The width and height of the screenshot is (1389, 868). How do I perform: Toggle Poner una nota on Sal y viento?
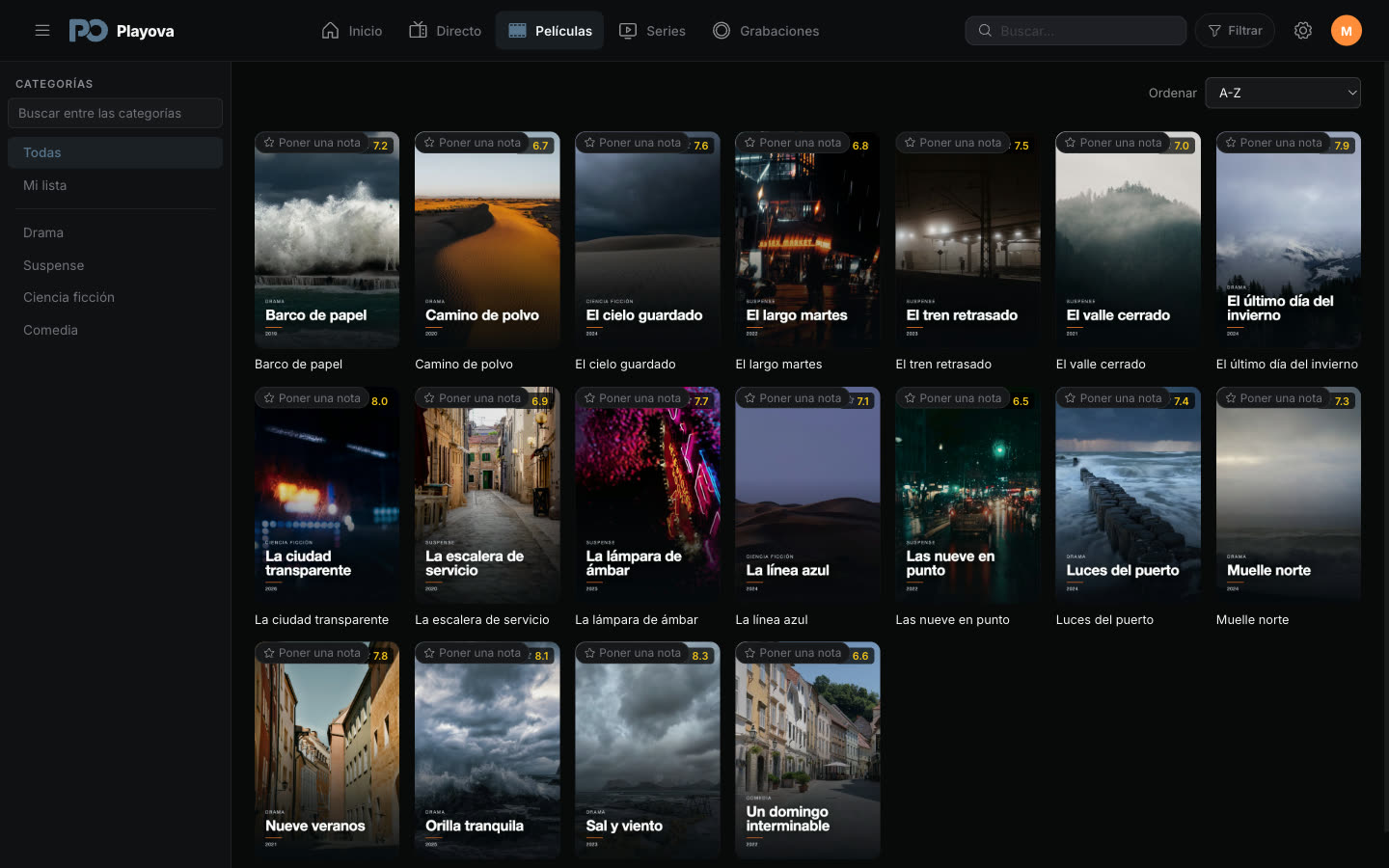pos(632,653)
